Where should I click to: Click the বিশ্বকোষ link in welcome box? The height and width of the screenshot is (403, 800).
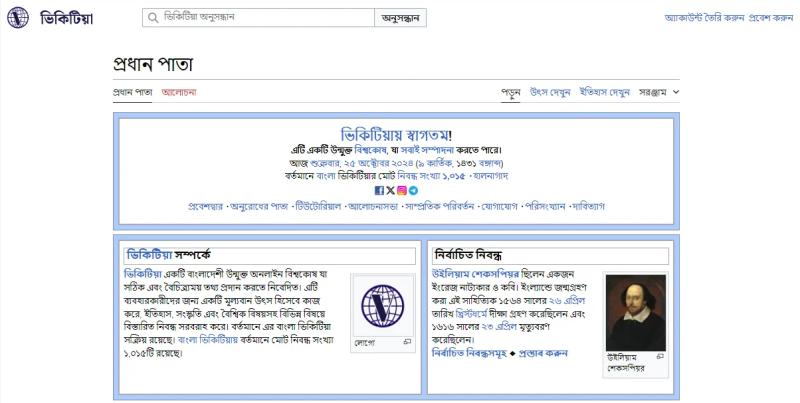click(370, 150)
